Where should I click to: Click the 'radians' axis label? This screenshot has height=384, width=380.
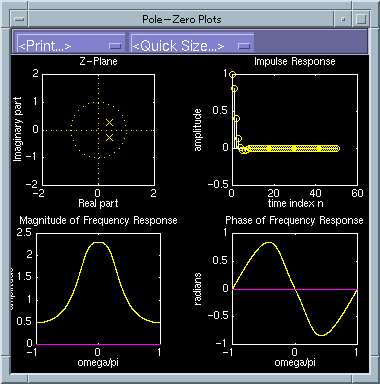click(197, 289)
